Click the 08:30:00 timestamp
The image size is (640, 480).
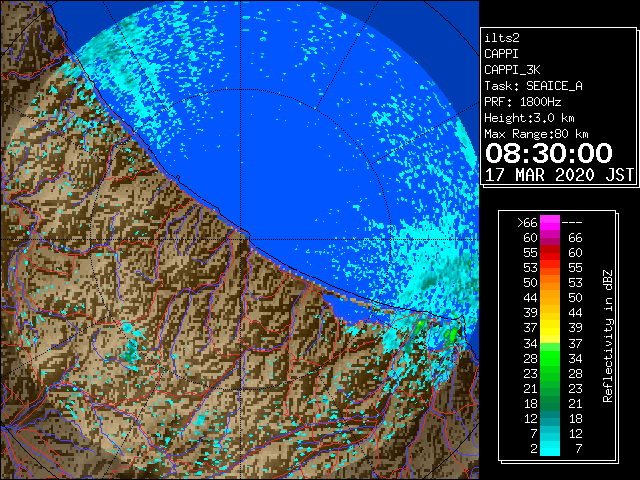[549, 153]
